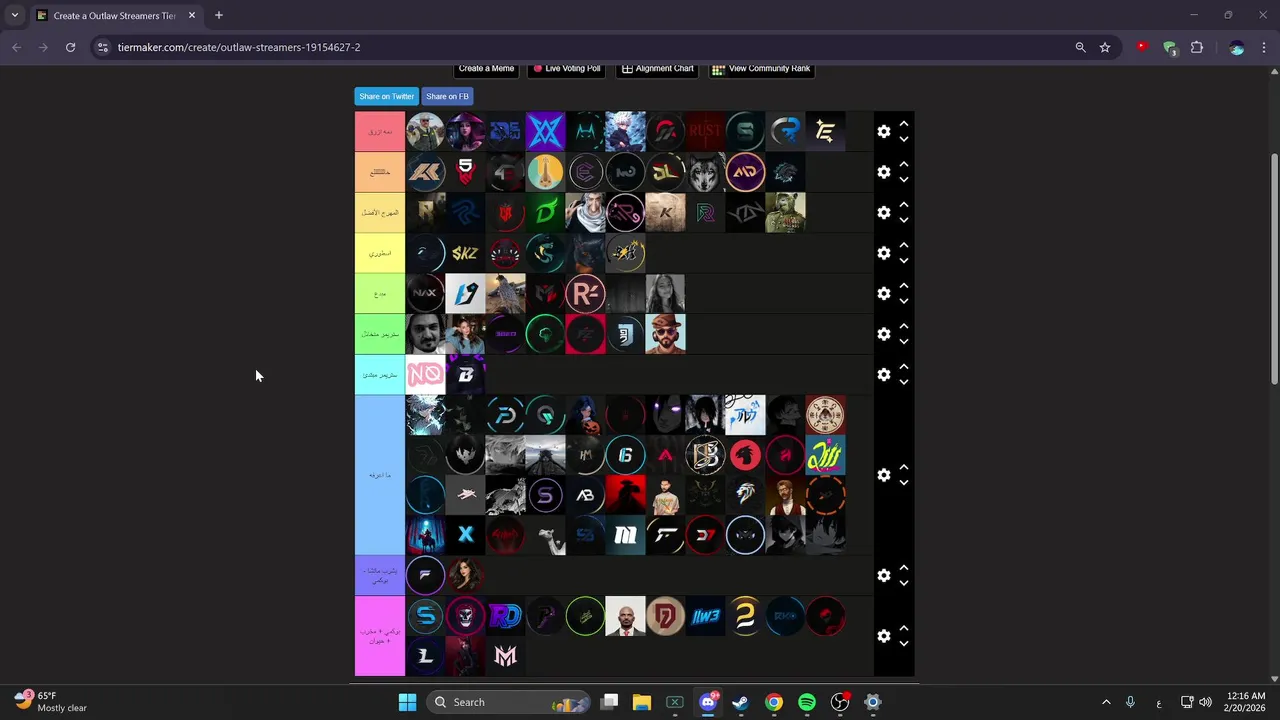Open settings gear for the orange tier row

(x=883, y=172)
